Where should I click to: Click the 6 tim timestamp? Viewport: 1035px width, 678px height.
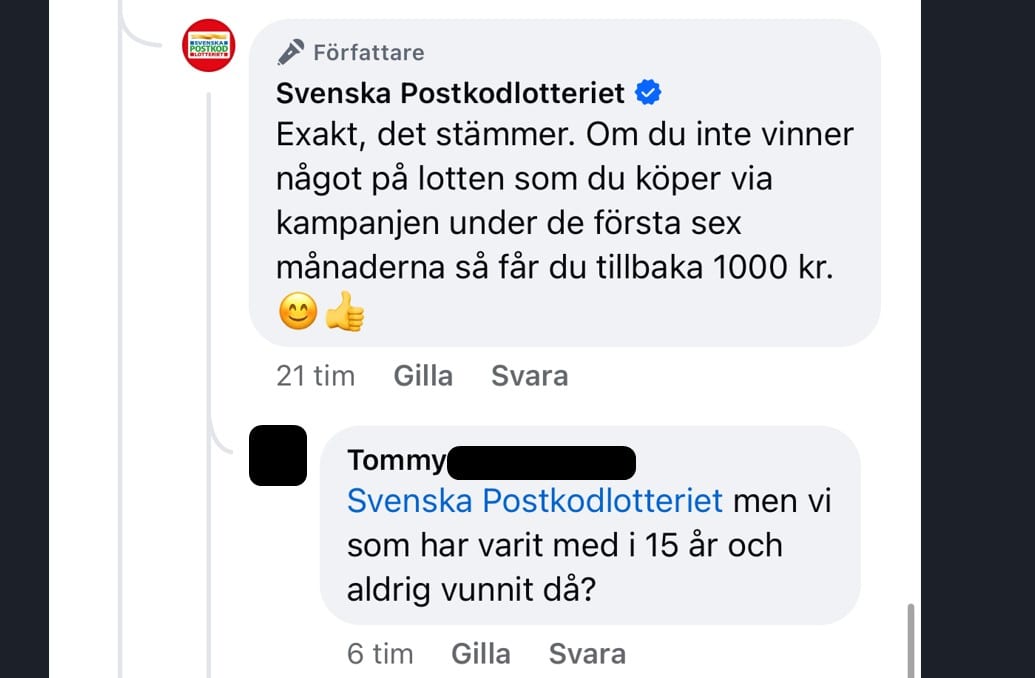tap(380, 654)
